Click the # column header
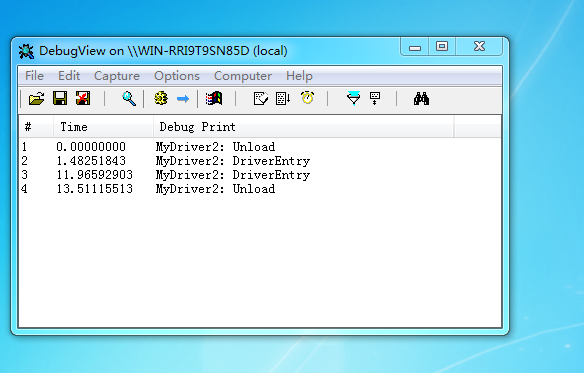The height and width of the screenshot is (373, 584). 36,127
